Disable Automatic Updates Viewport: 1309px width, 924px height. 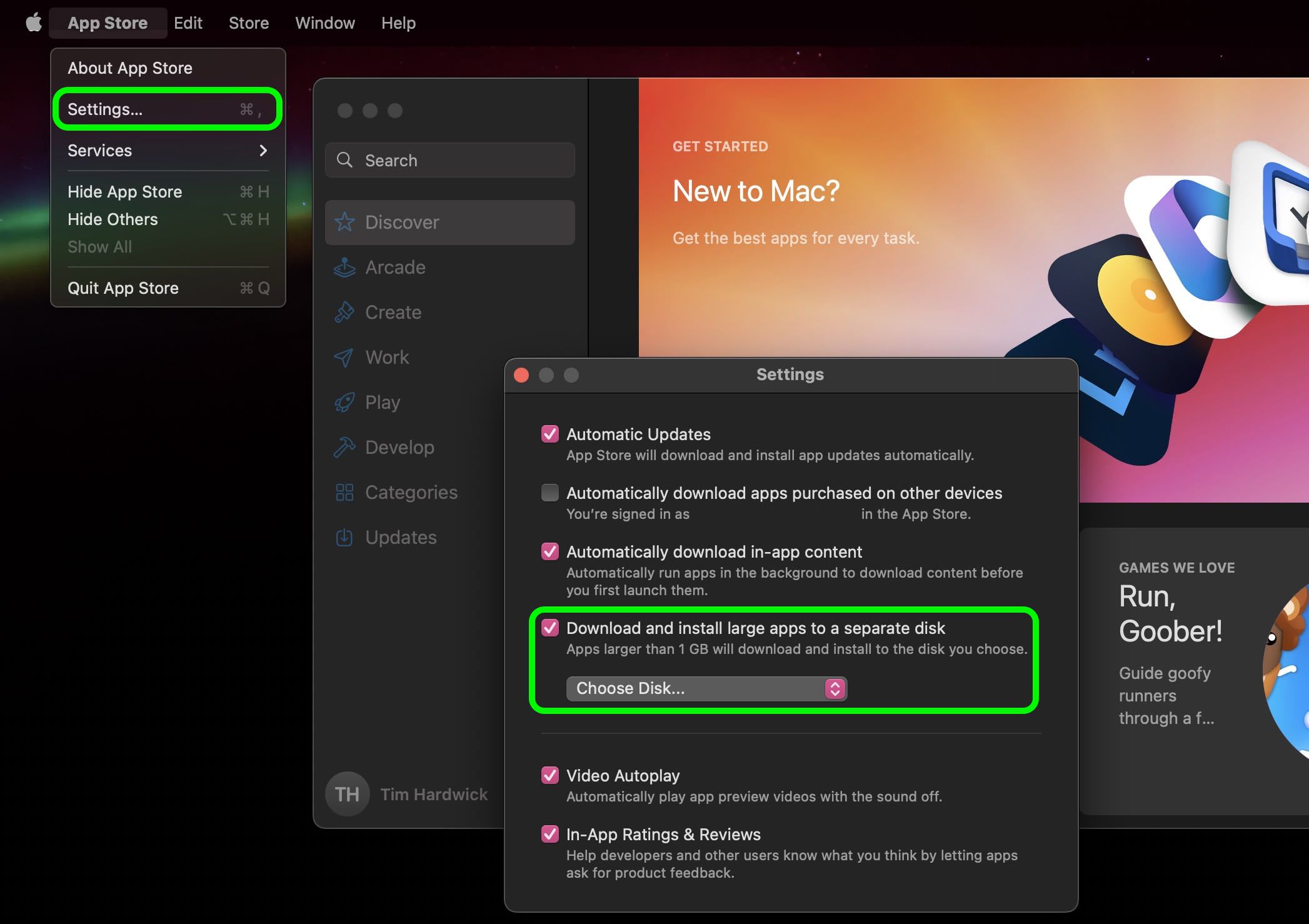coord(550,434)
